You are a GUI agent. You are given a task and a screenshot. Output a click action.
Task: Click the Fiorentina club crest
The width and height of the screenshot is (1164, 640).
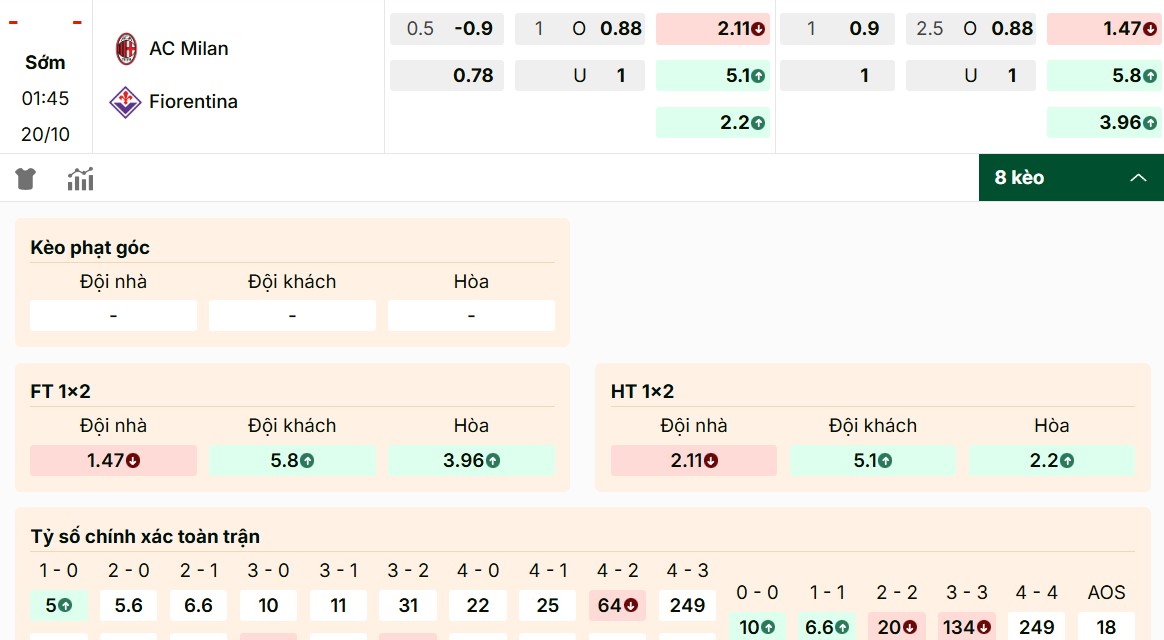pyautogui.click(x=124, y=101)
